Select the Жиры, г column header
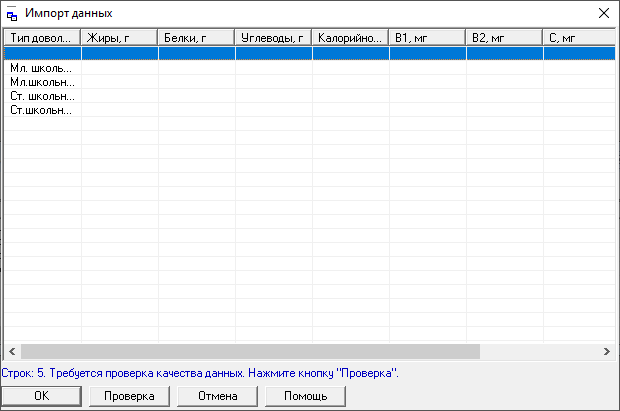The width and height of the screenshot is (620, 411). (119, 38)
